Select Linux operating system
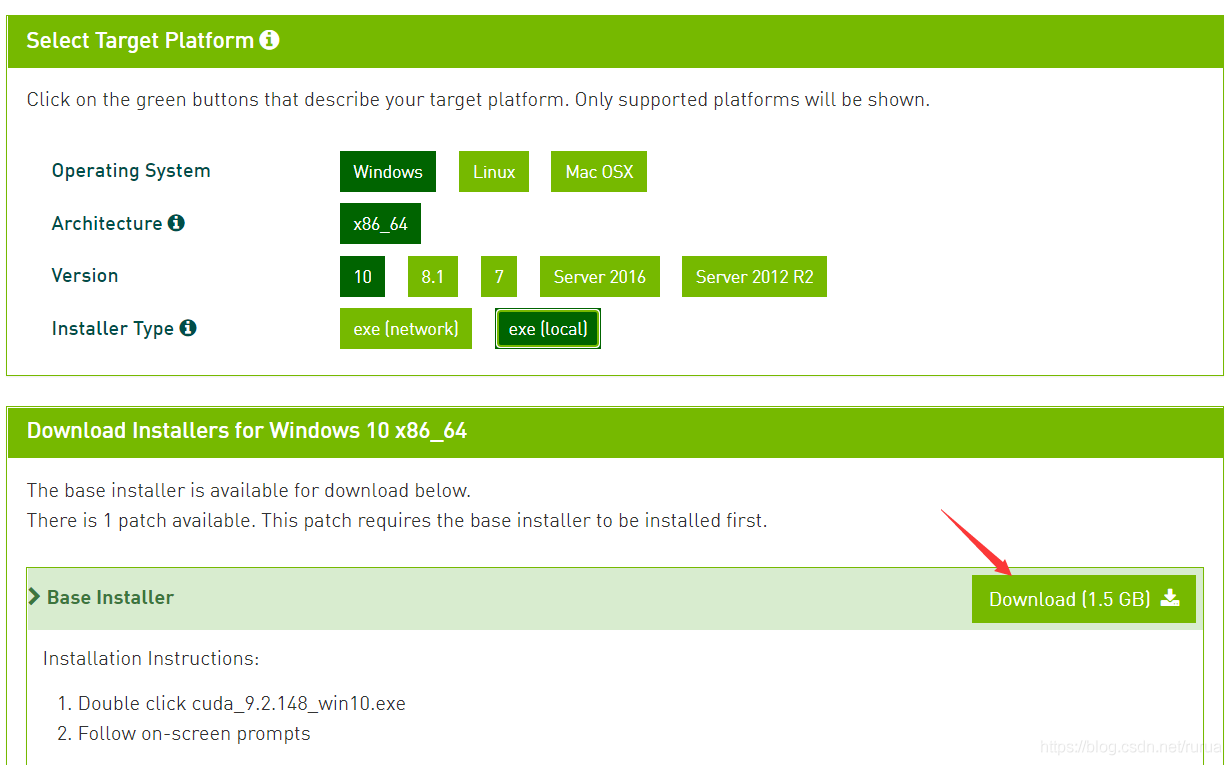 point(494,172)
